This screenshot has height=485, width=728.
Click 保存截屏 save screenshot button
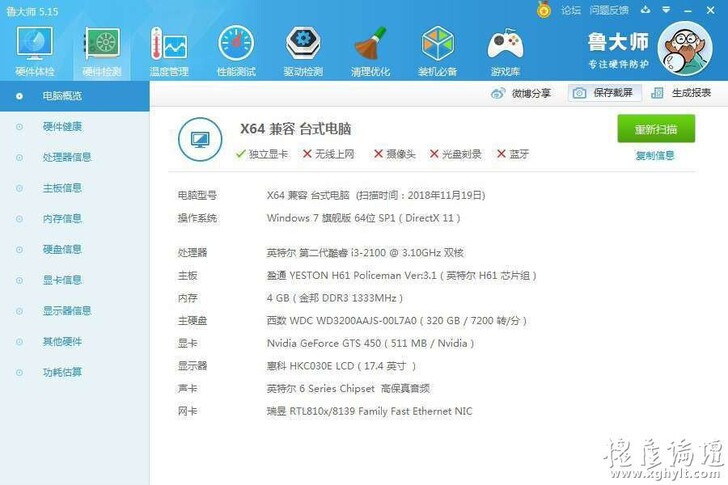point(604,93)
